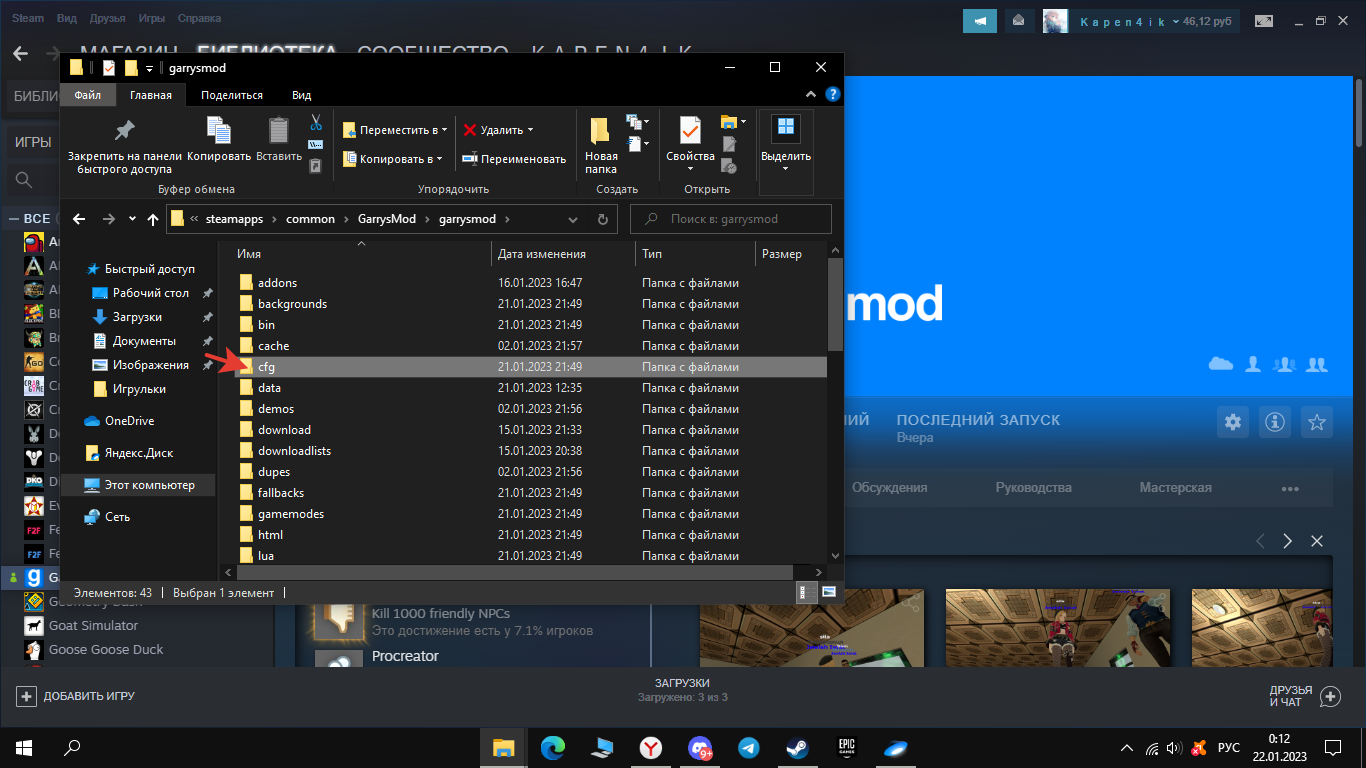Collapse the Explorer ribbon with the chevron
This screenshot has height=768, width=1366.
(x=810, y=95)
